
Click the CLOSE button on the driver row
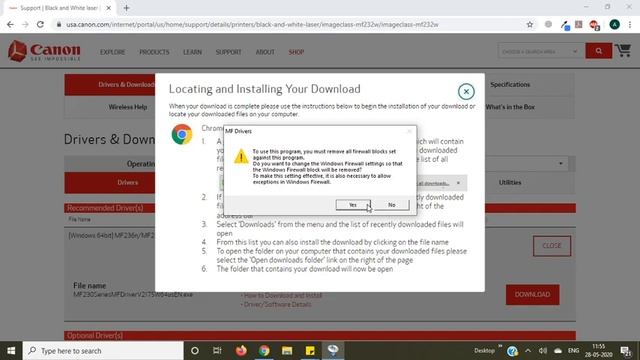tap(551, 246)
